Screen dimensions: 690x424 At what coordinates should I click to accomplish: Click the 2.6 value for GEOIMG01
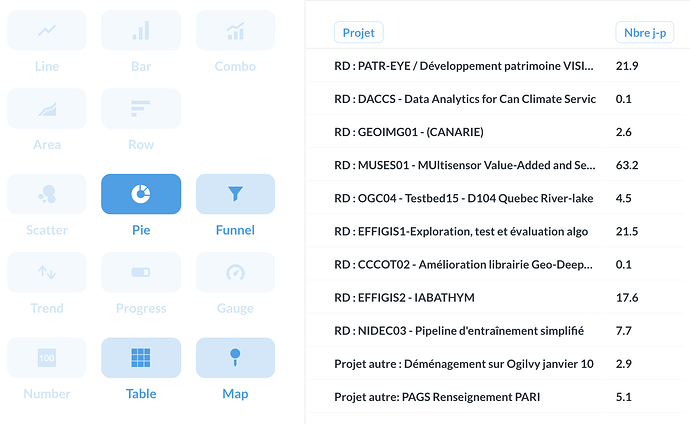coord(624,132)
